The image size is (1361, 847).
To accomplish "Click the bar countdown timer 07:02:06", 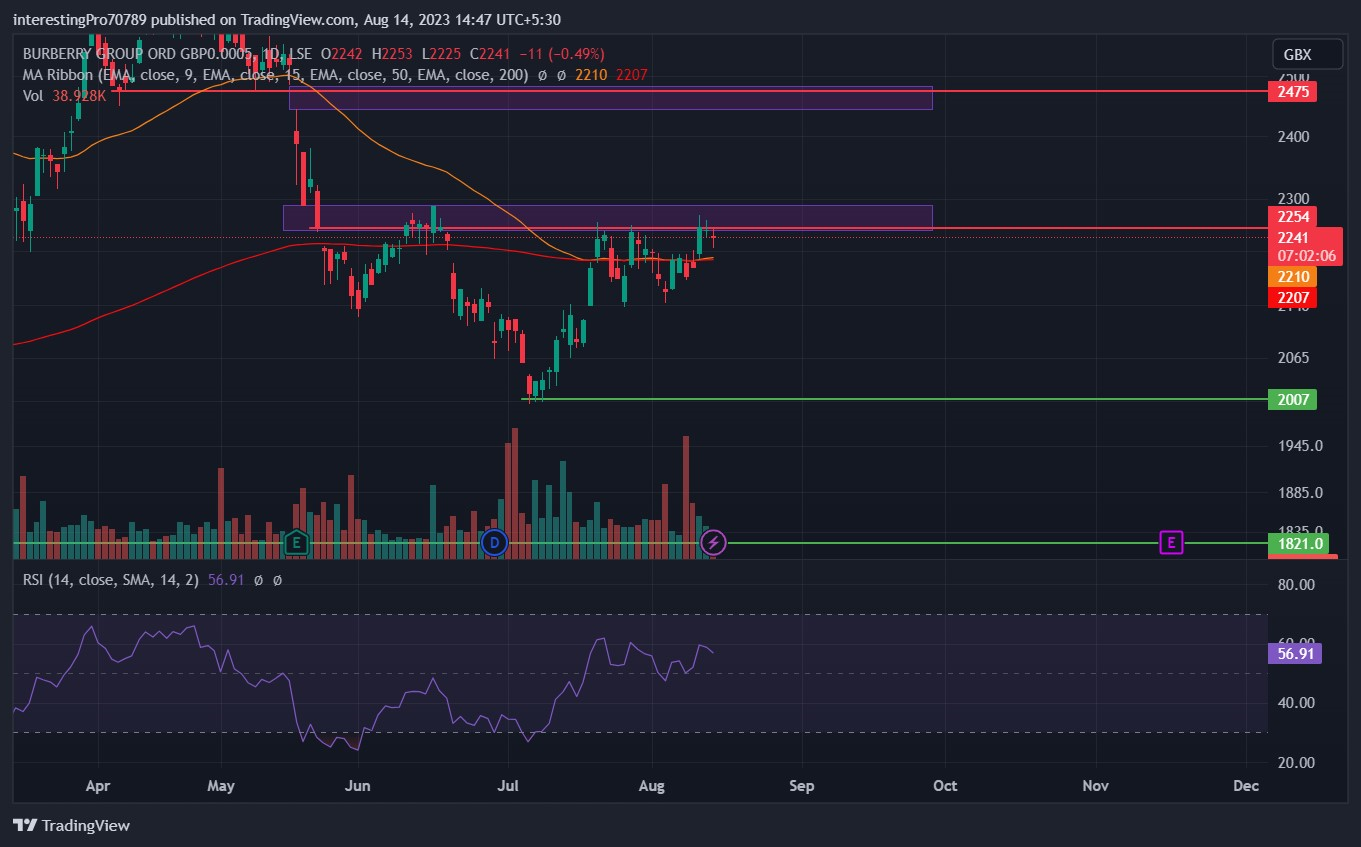I will 1304,256.
